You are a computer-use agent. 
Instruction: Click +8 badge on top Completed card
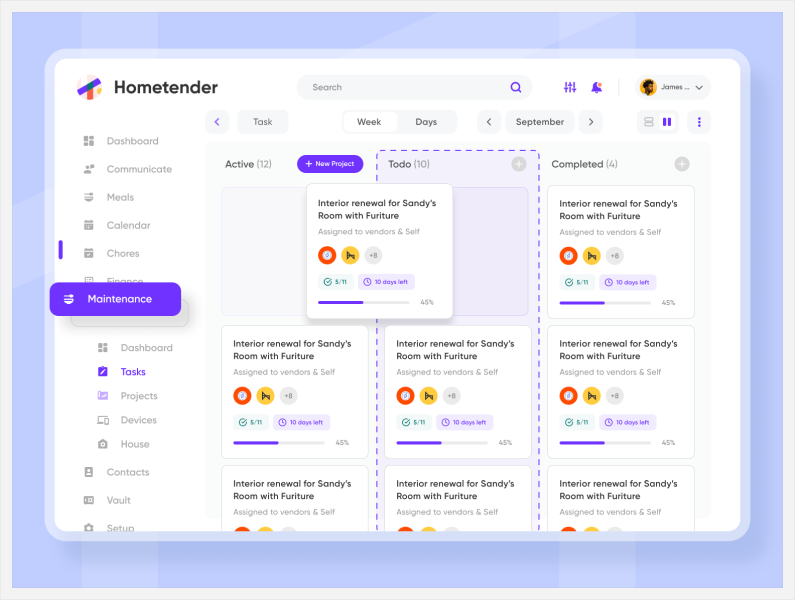(615, 256)
